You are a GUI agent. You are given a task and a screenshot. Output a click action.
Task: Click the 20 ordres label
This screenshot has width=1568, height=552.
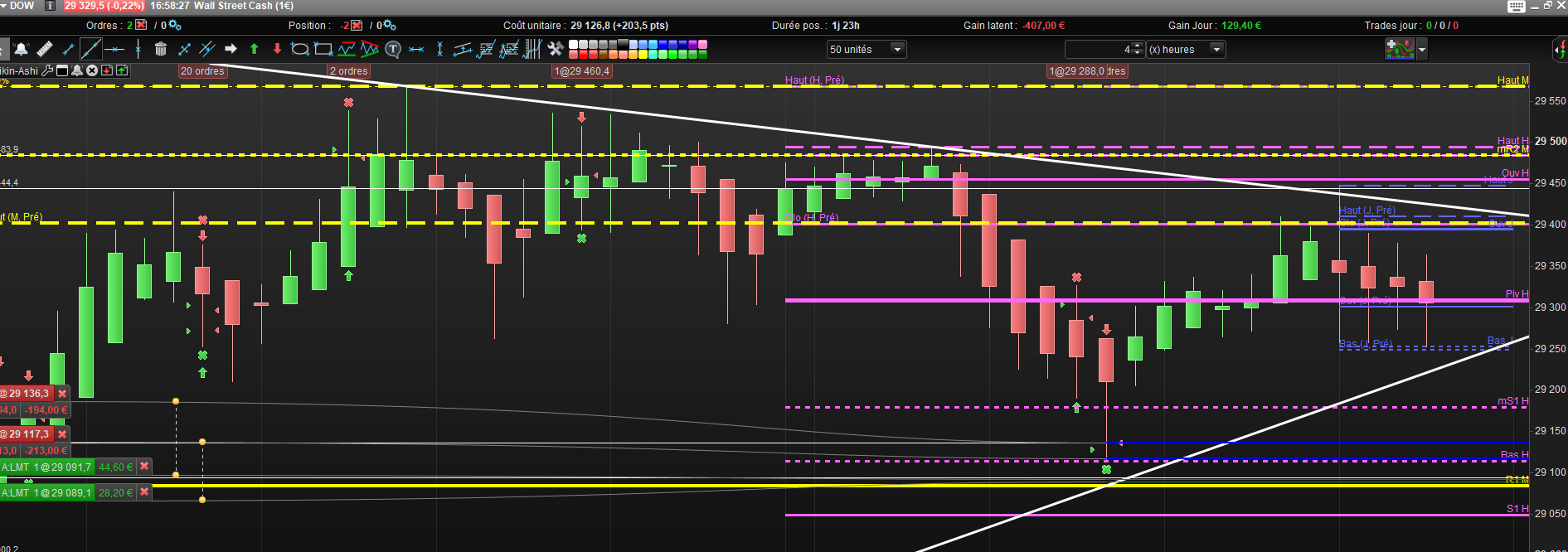pyautogui.click(x=202, y=71)
